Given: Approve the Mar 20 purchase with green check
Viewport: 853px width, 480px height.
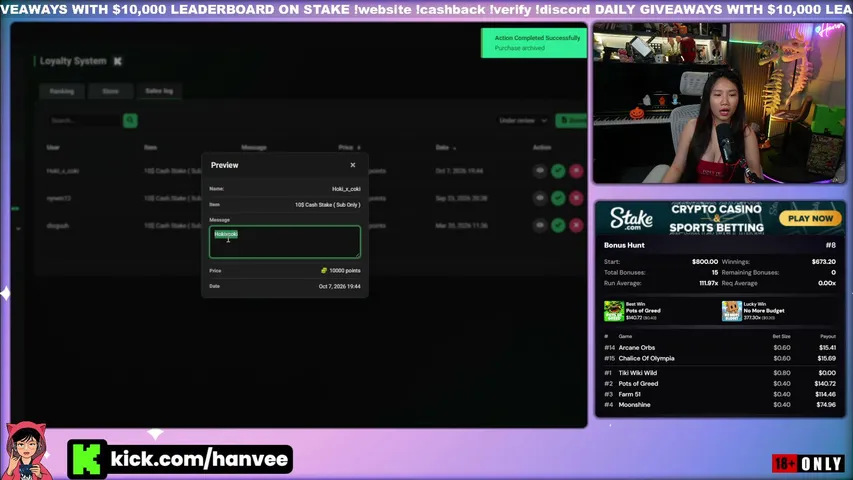Looking at the screenshot, I should click(558, 225).
